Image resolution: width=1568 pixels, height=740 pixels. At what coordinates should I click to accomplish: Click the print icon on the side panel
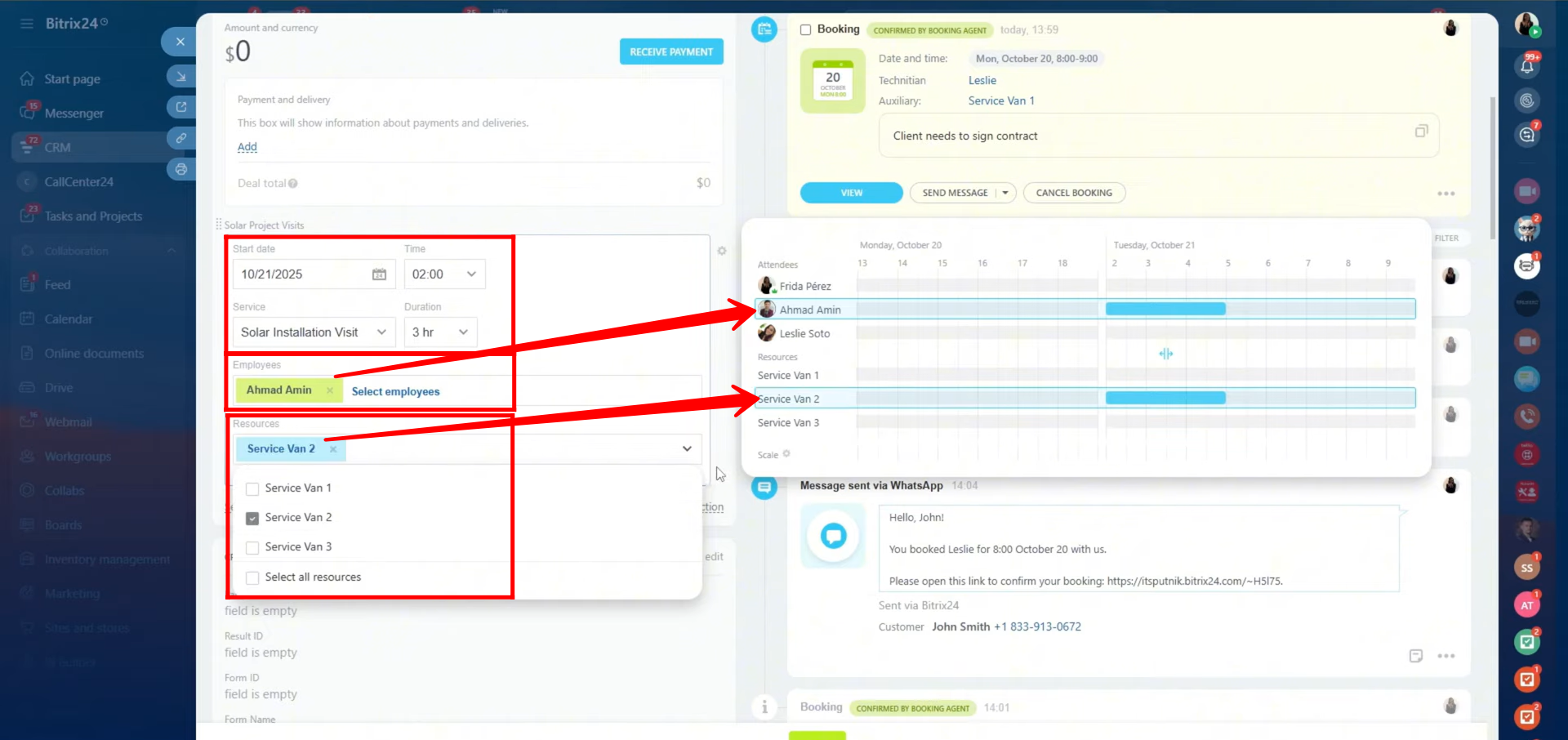(x=180, y=169)
